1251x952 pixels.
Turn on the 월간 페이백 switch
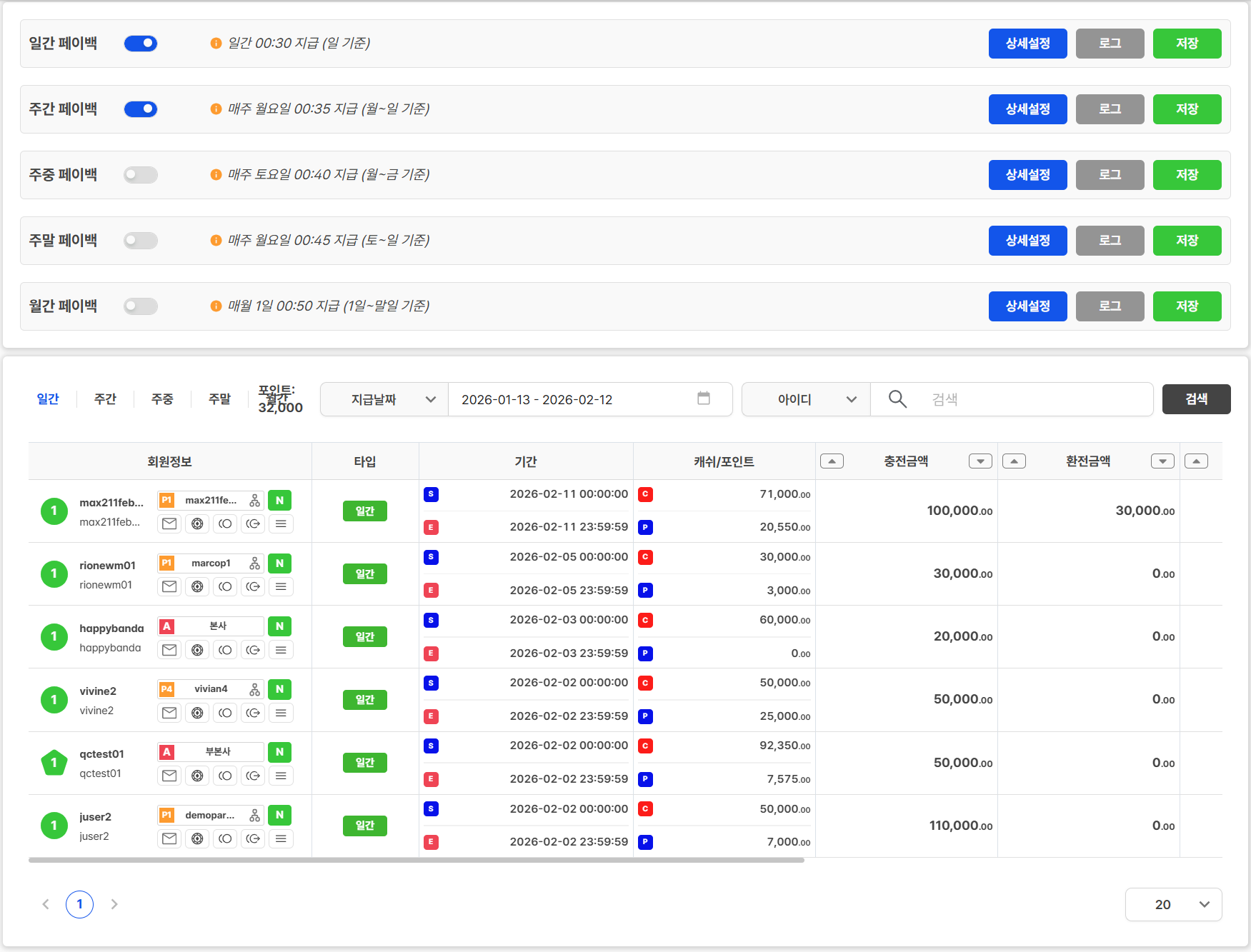coord(141,306)
